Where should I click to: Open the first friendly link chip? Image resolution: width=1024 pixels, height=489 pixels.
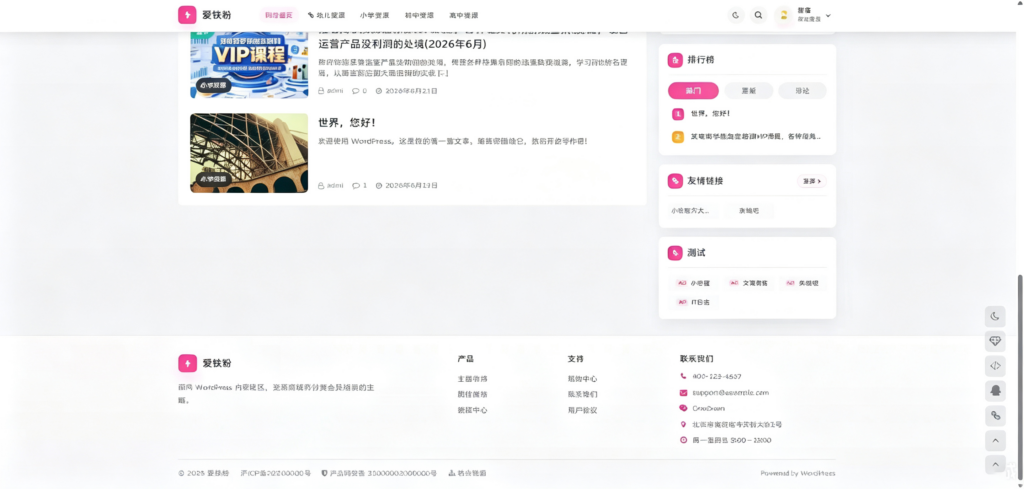[690, 211]
